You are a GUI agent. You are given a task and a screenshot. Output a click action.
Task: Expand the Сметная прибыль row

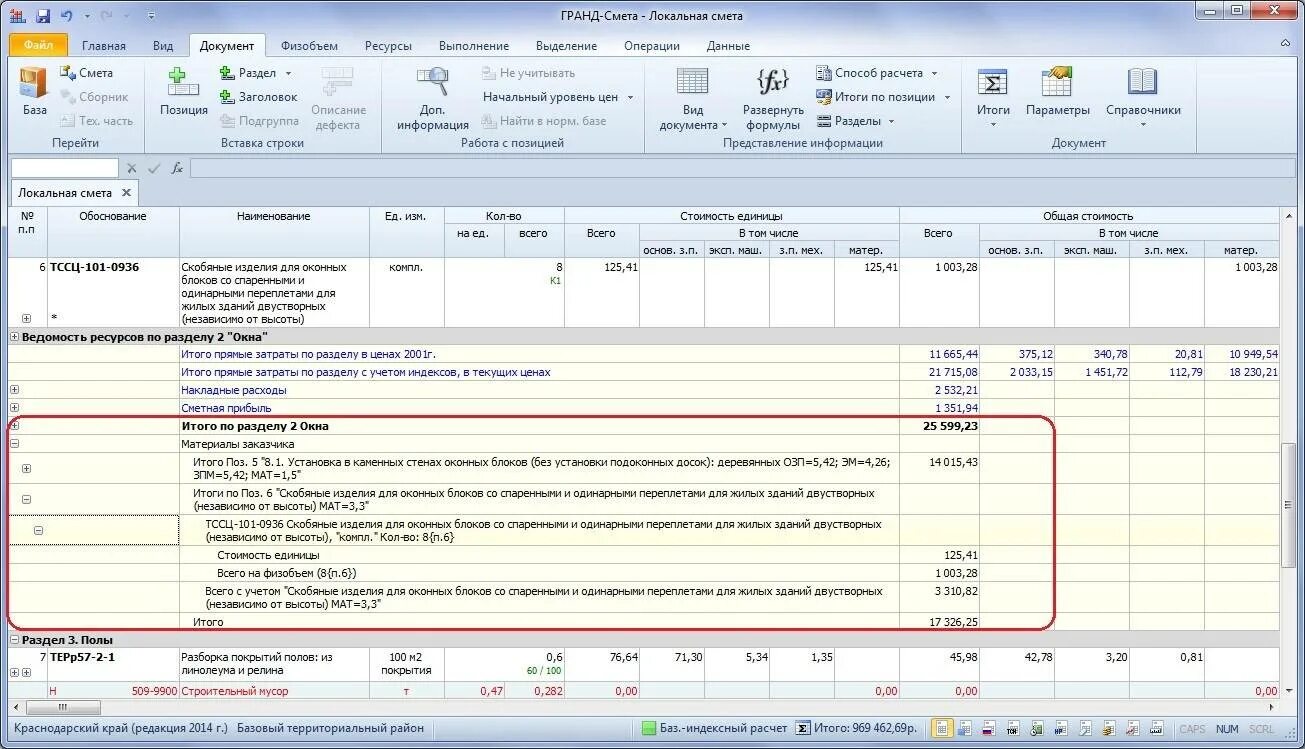coord(14,408)
